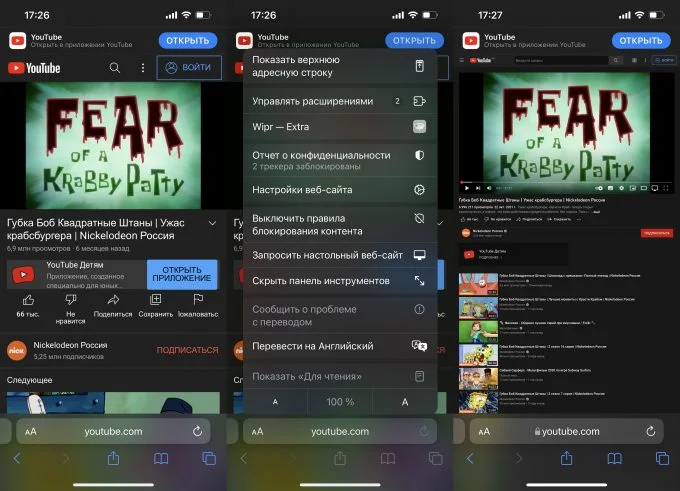The image size is (680, 491).
Task: Select Запросить настольный веб-сайт
Action: (x=340, y=255)
